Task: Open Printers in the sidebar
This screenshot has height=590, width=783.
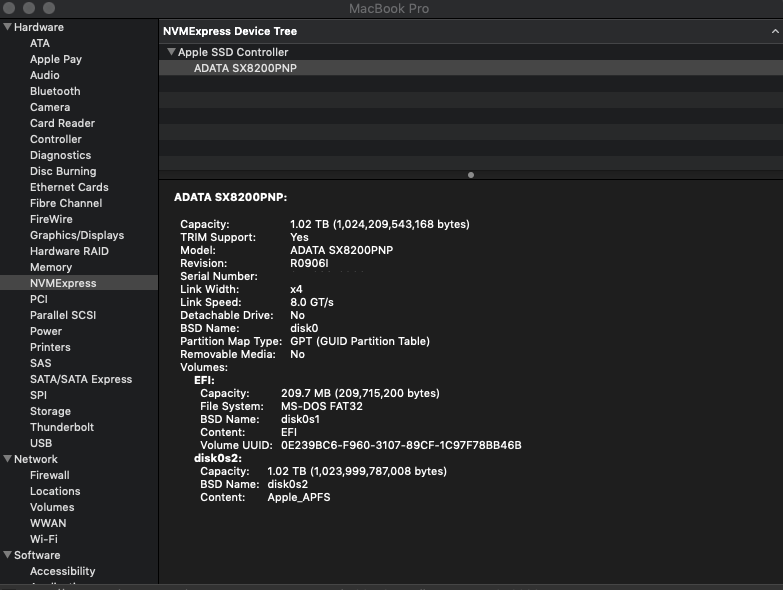Action: (x=50, y=347)
